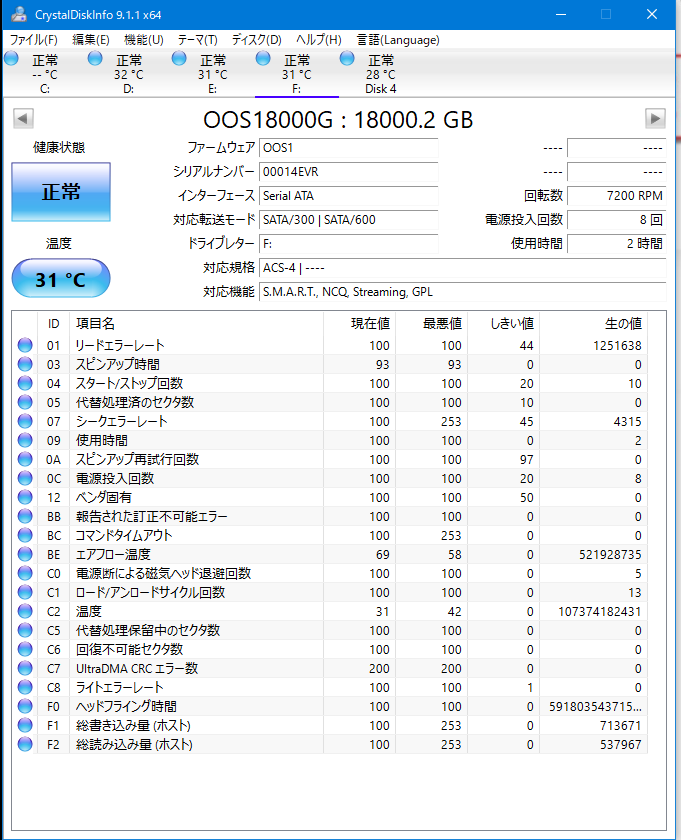Click the raw value 521928735
The image size is (681, 840).
pyautogui.click(x=610, y=554)
